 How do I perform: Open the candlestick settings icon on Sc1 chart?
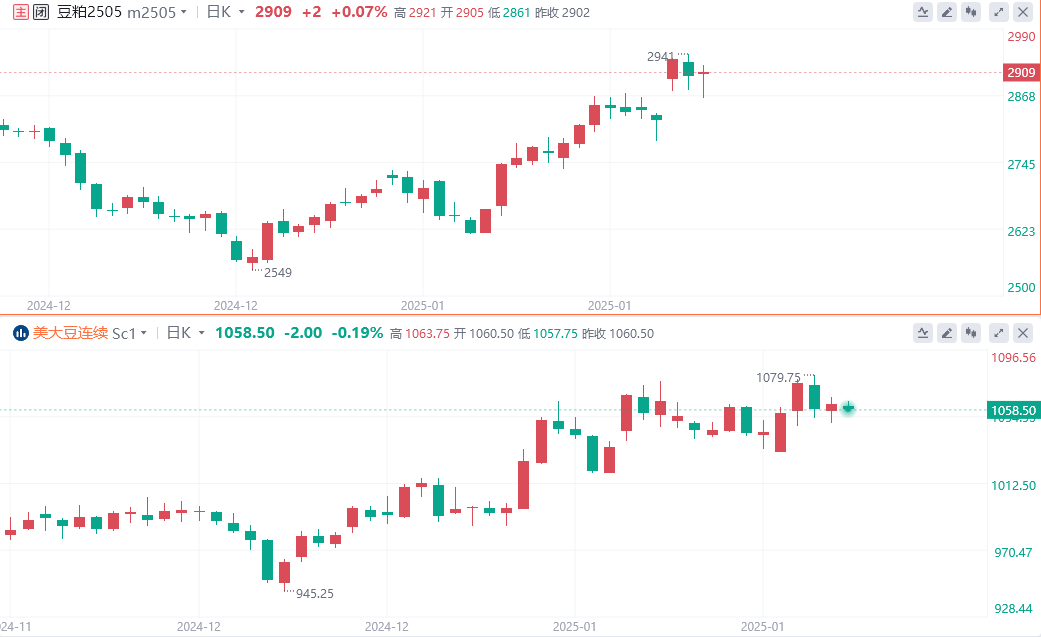tap(971, 333)
